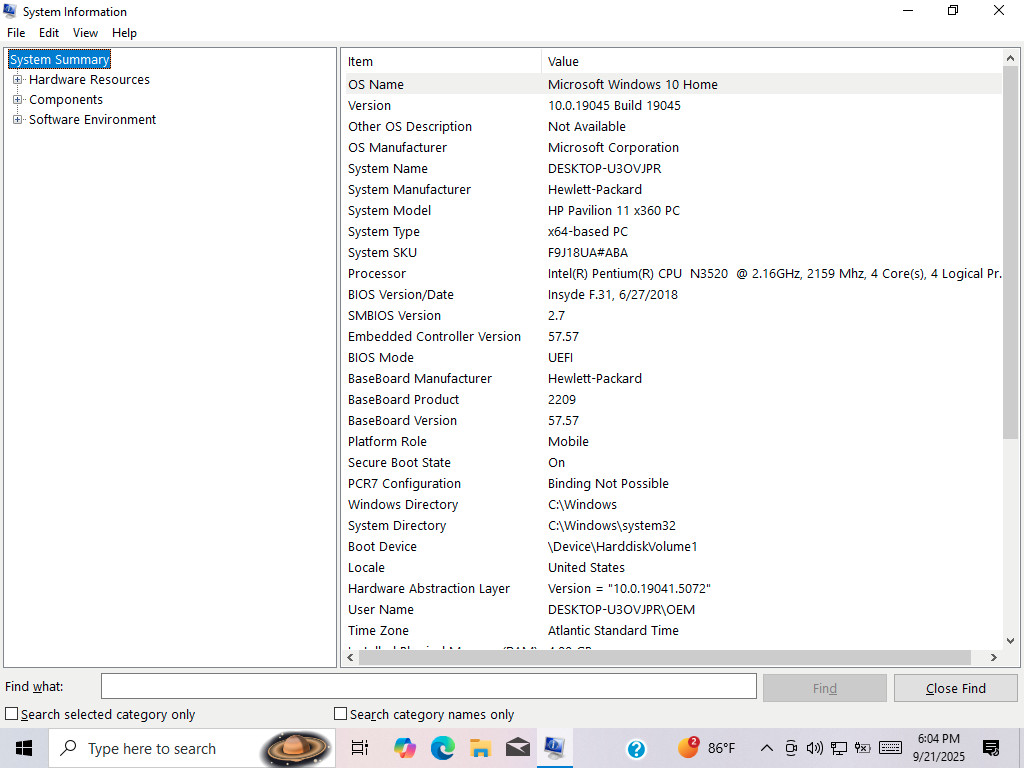Open the Help menu

click(x=124, y=33)
